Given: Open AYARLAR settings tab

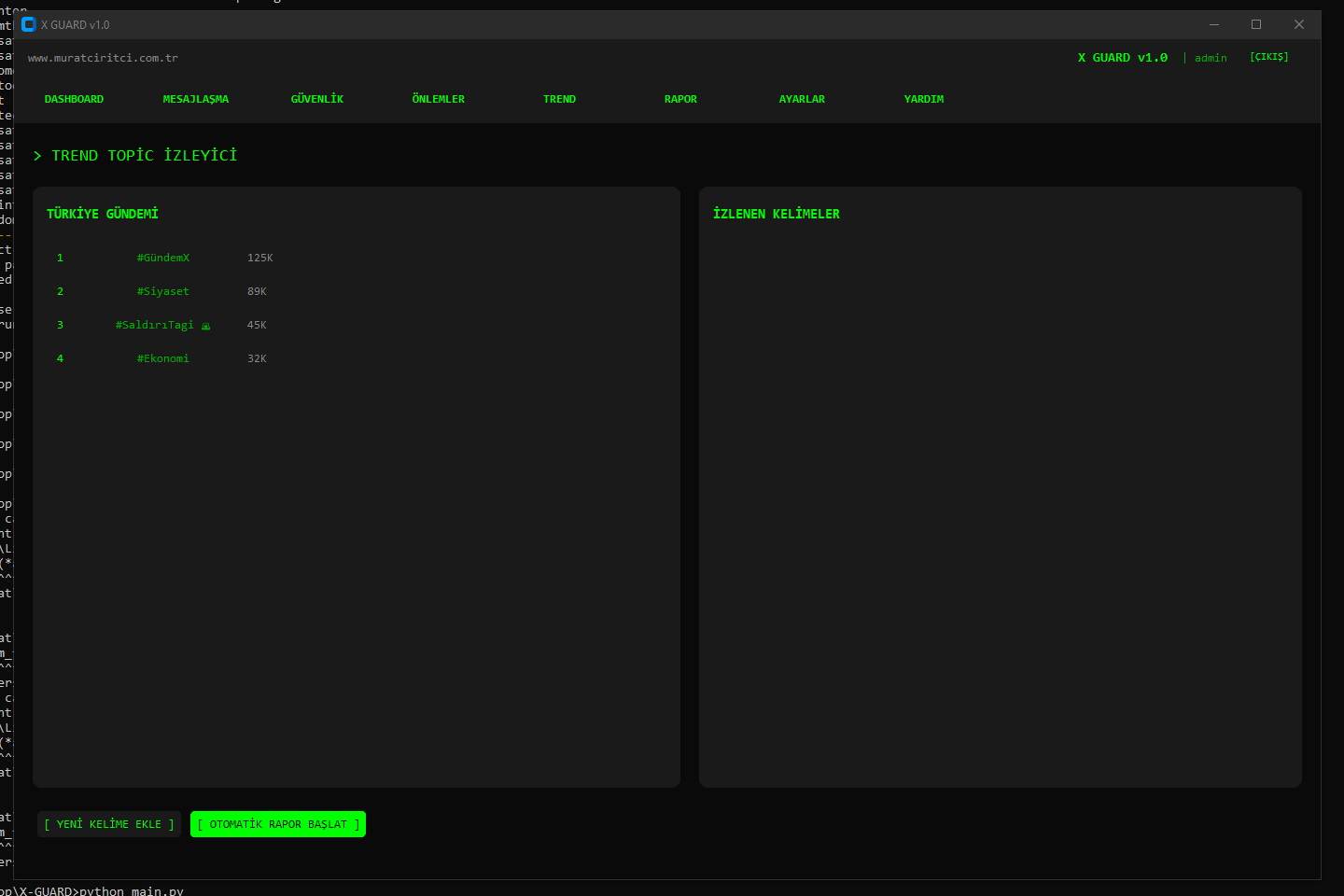Looking at the screenshot, I should click(802, 99).
